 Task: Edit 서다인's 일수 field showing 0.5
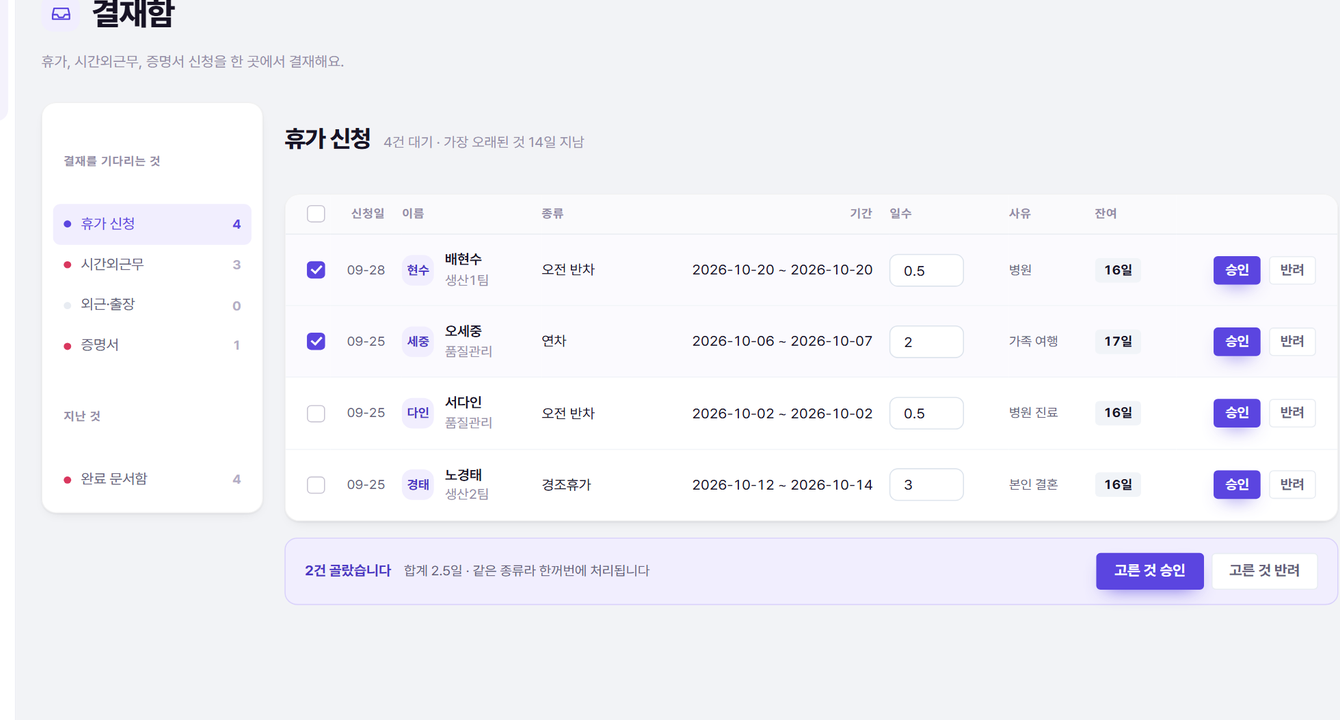pos(926,413)
